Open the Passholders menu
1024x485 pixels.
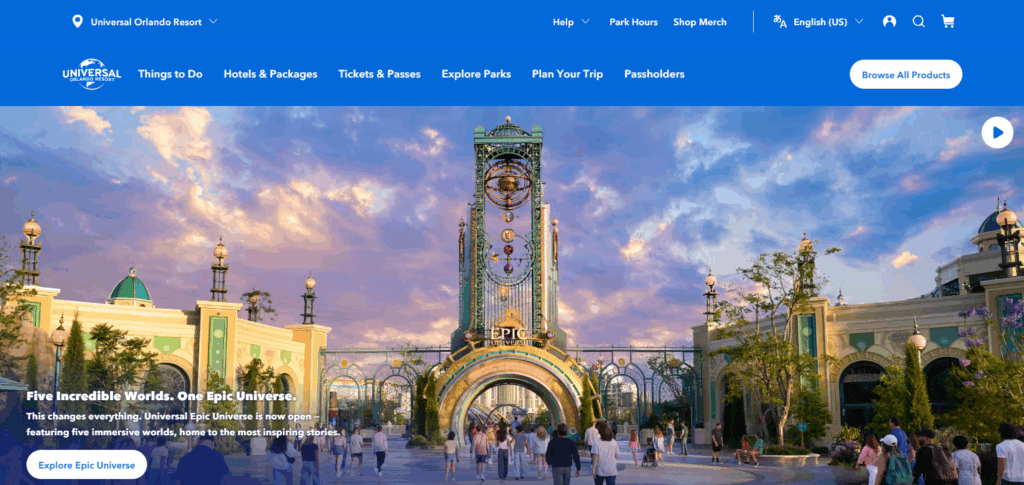tap(654, 74)
